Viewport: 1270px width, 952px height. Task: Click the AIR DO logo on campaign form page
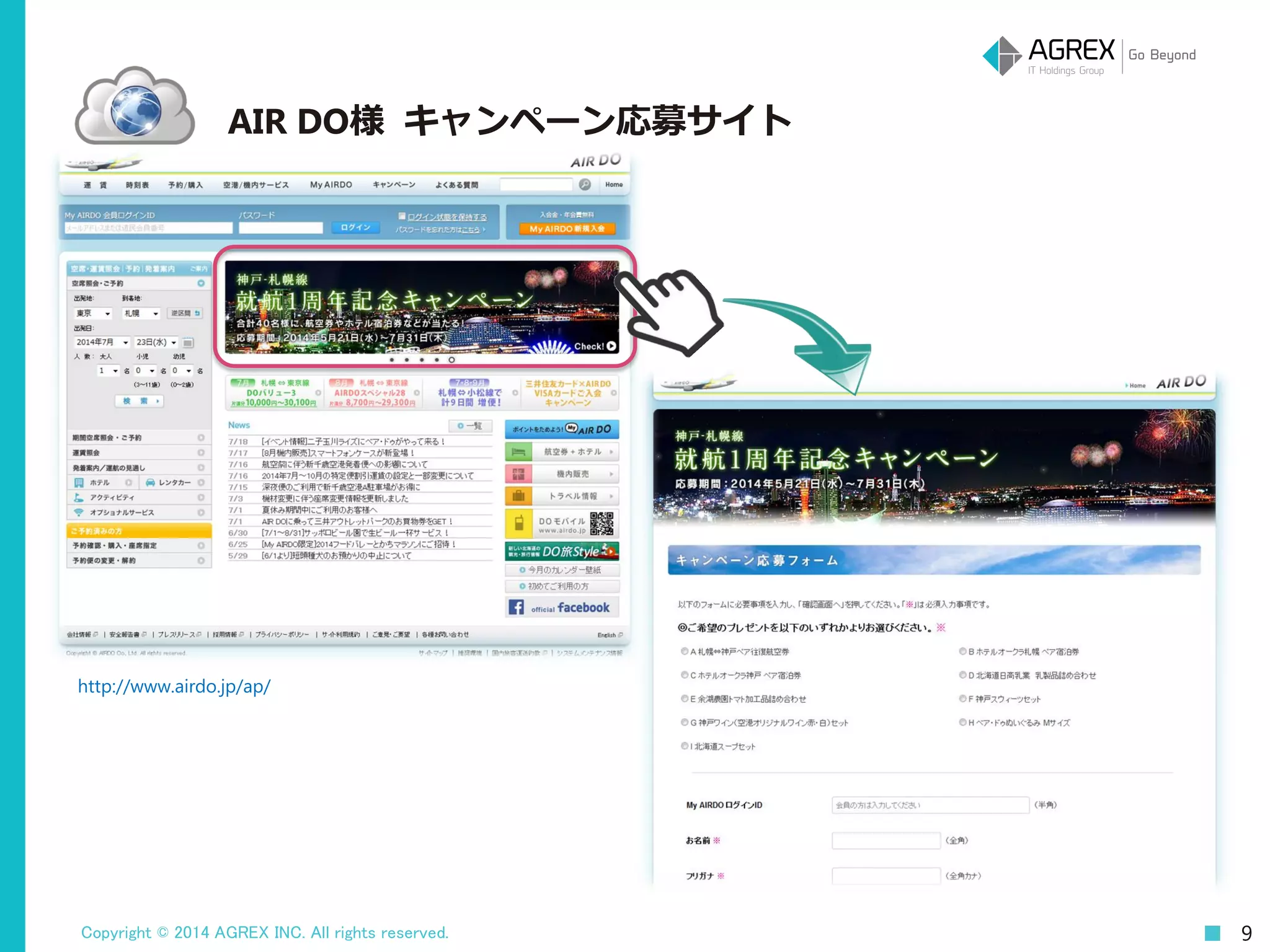[1181, 382]
